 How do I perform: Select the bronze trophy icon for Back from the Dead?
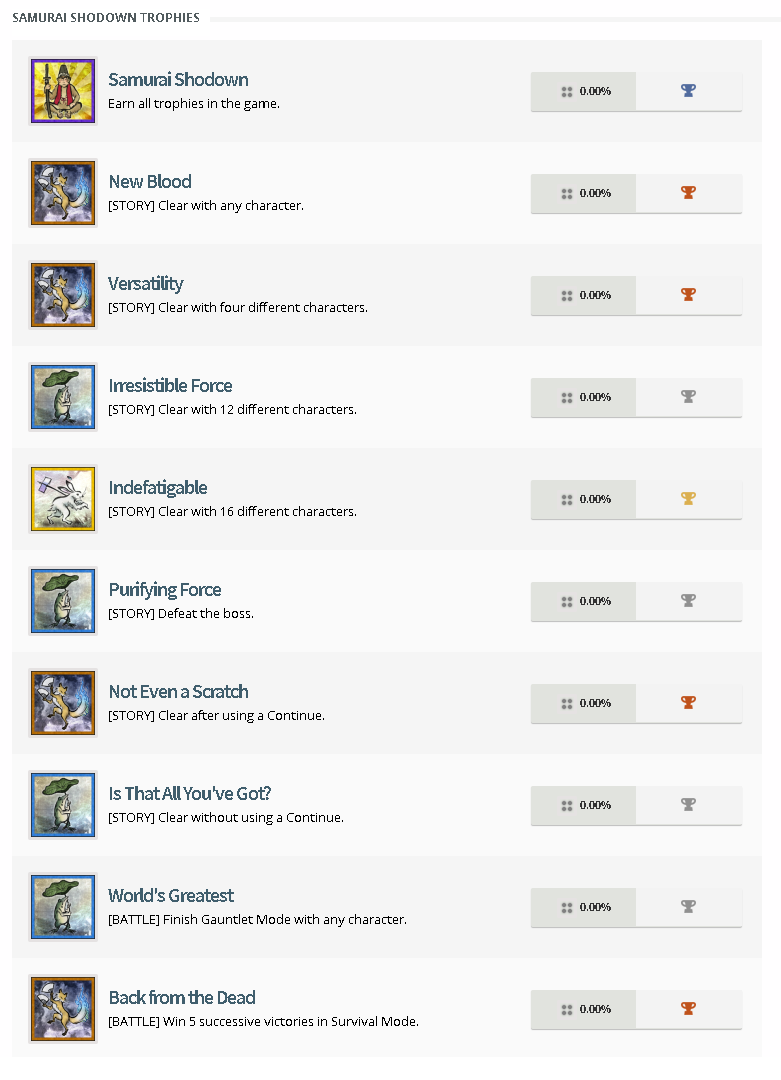688,1009
